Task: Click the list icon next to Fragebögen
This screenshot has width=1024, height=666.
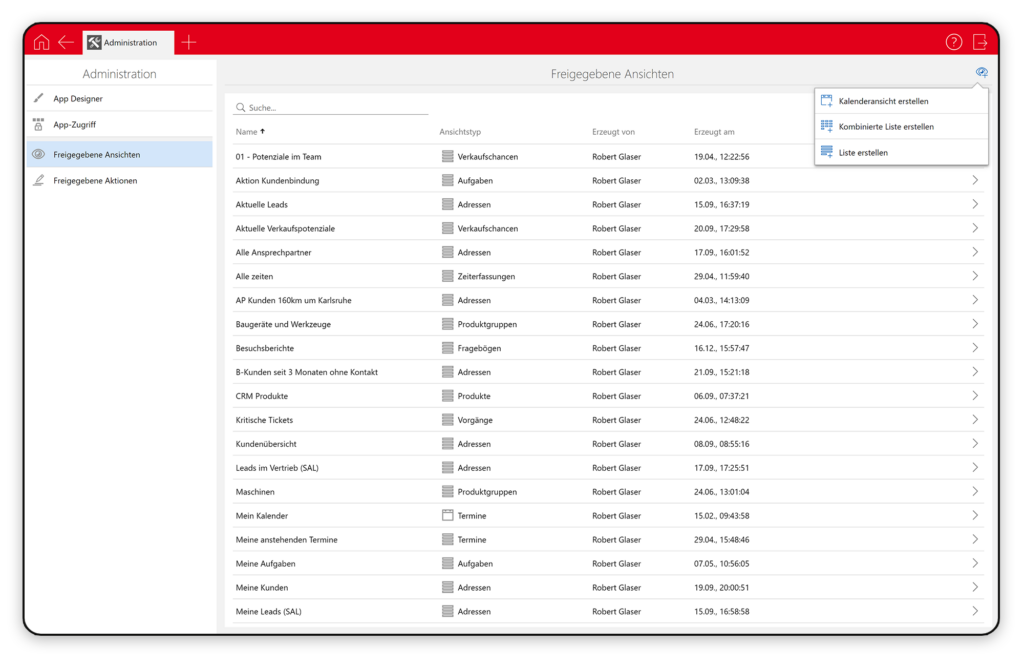Action: [x=448, y=348]
